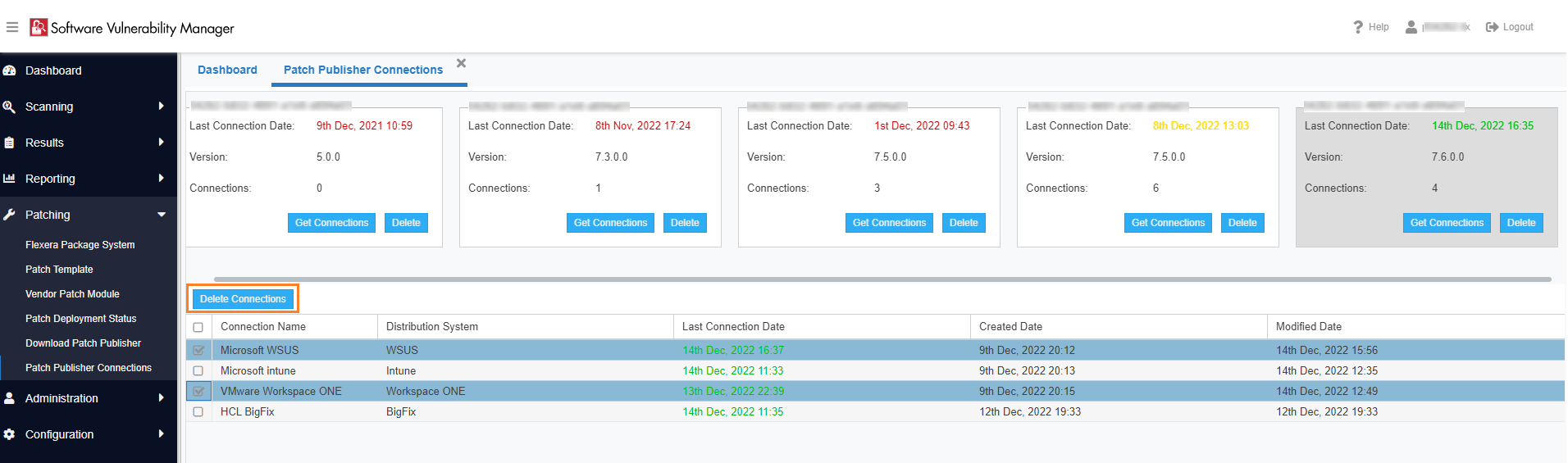Switch to the Dashboard tab
1568x463 pixels.
point(227,70)
